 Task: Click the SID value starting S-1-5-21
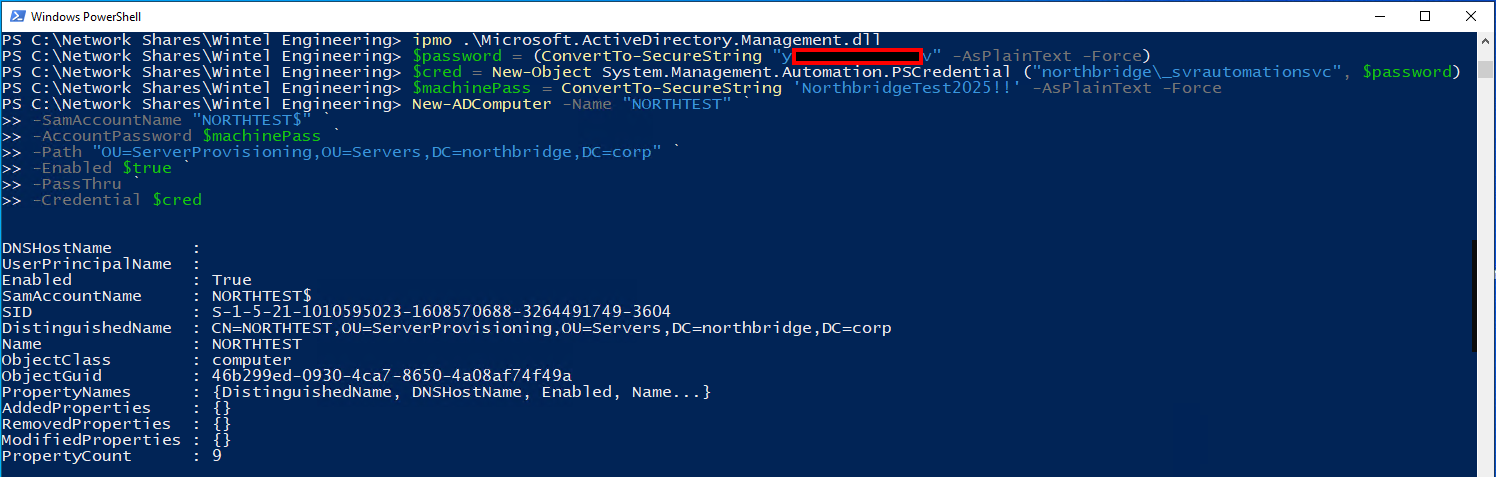(441, 312)
